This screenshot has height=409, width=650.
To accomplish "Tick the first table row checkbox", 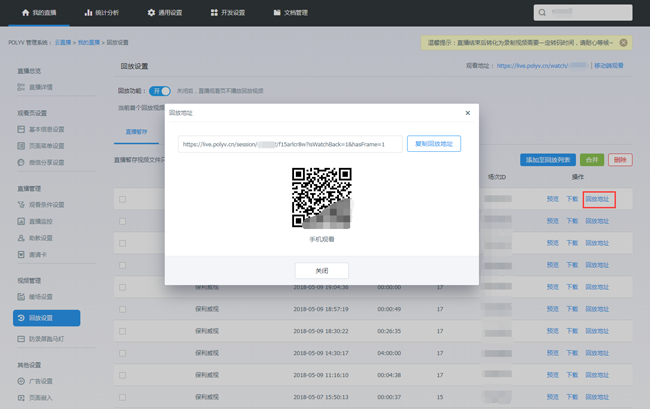I will tap(123, 199).
